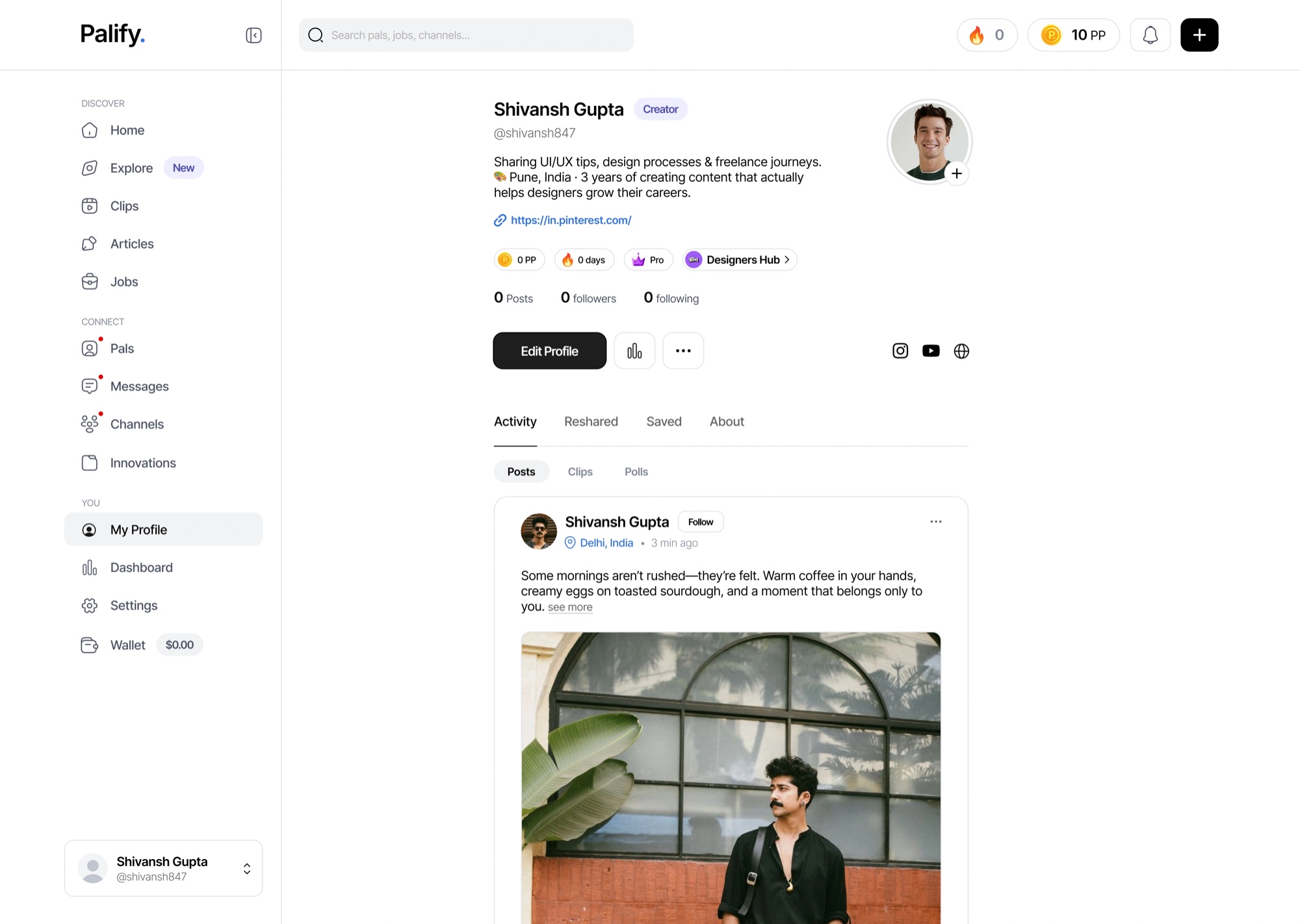Screen dimensions: 1300x924
Task: Click the profile avatar photo
Action: pos(929,141)
